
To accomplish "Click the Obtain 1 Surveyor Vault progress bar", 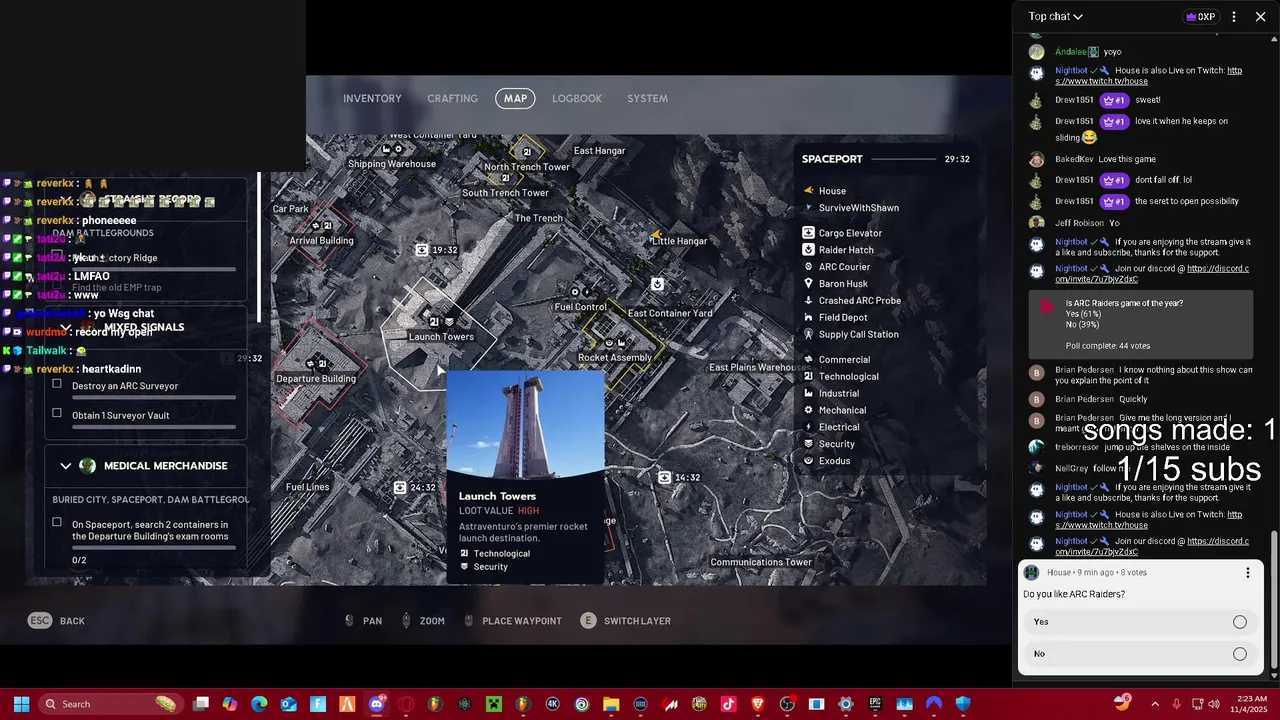I will pos(154,427).
